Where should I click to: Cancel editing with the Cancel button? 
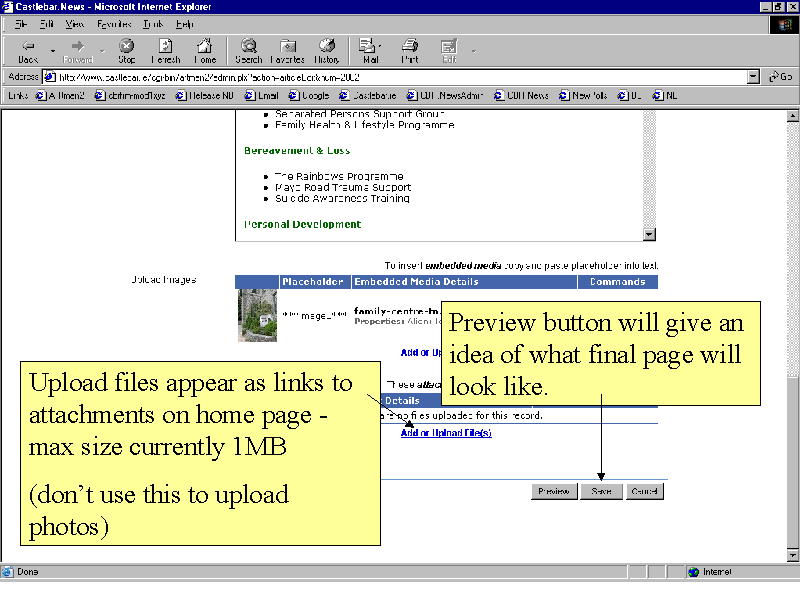pos(644,491)
